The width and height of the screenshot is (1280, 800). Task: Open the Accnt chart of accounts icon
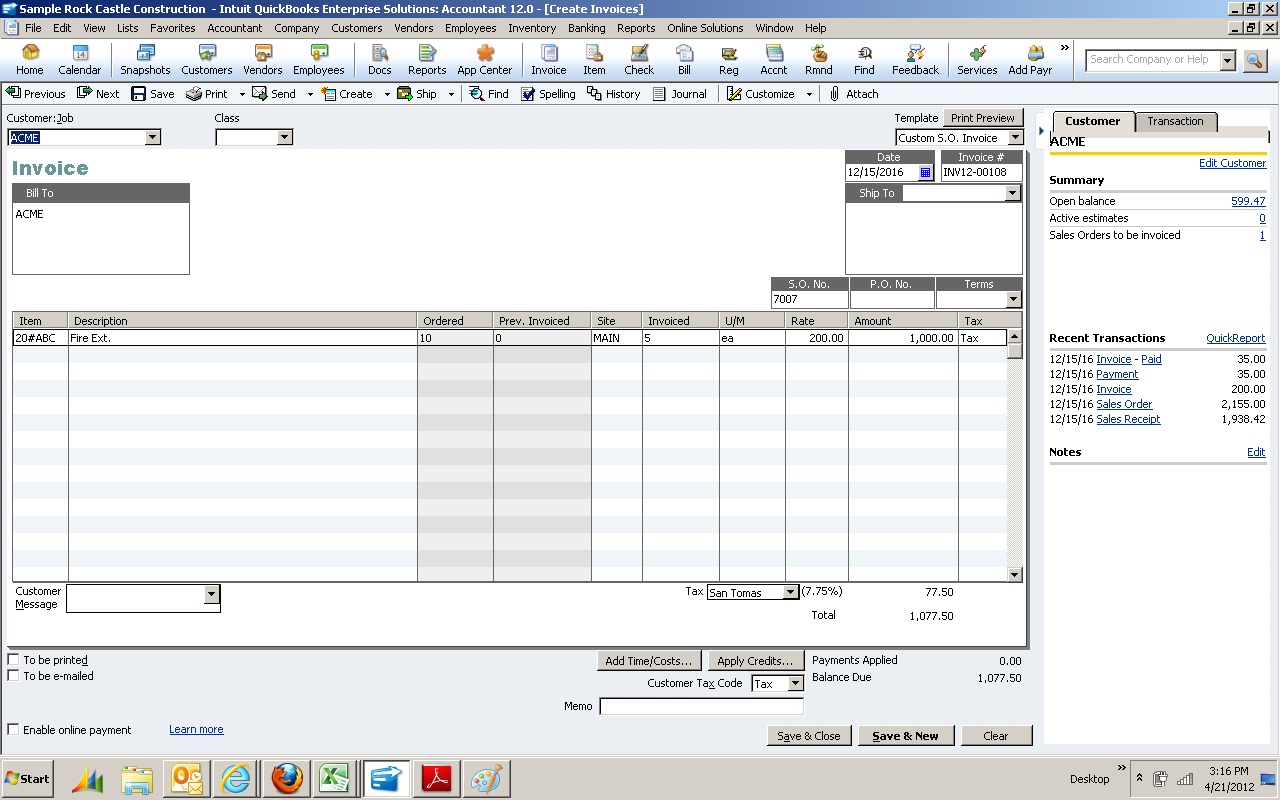click(x=774, y=60)
